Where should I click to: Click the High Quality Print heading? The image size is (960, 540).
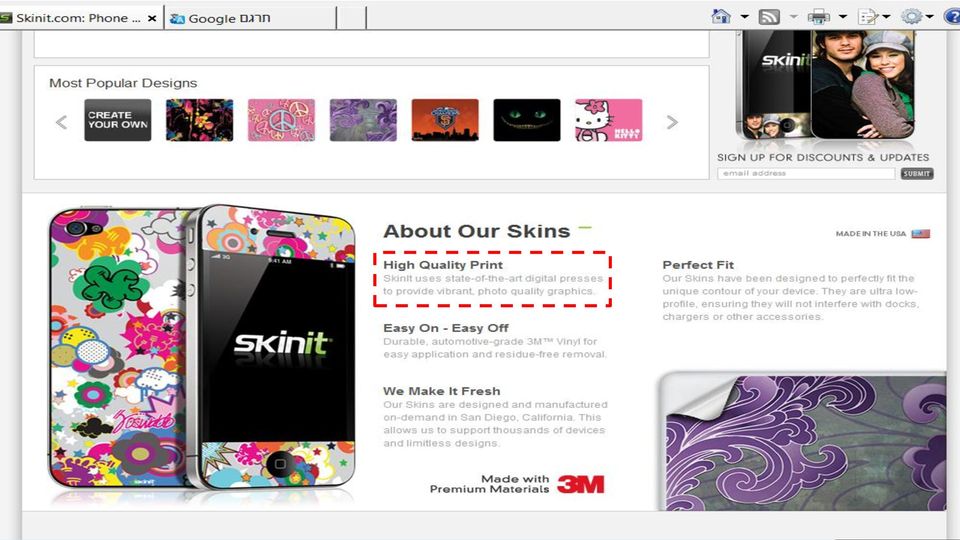coord(443,264)
